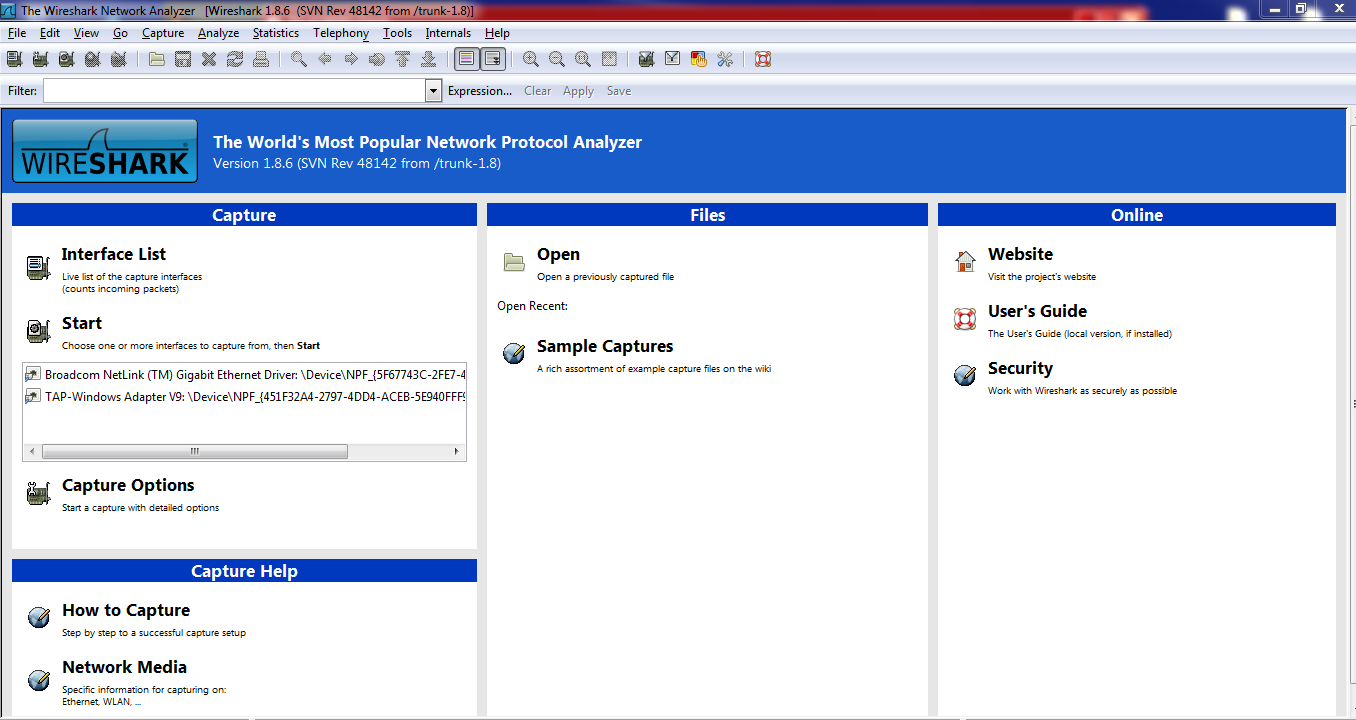This screenshot has height=720, width=1356.
Task: Open Help via the toolbar lifebuoy icon
Action: (763, 59)
